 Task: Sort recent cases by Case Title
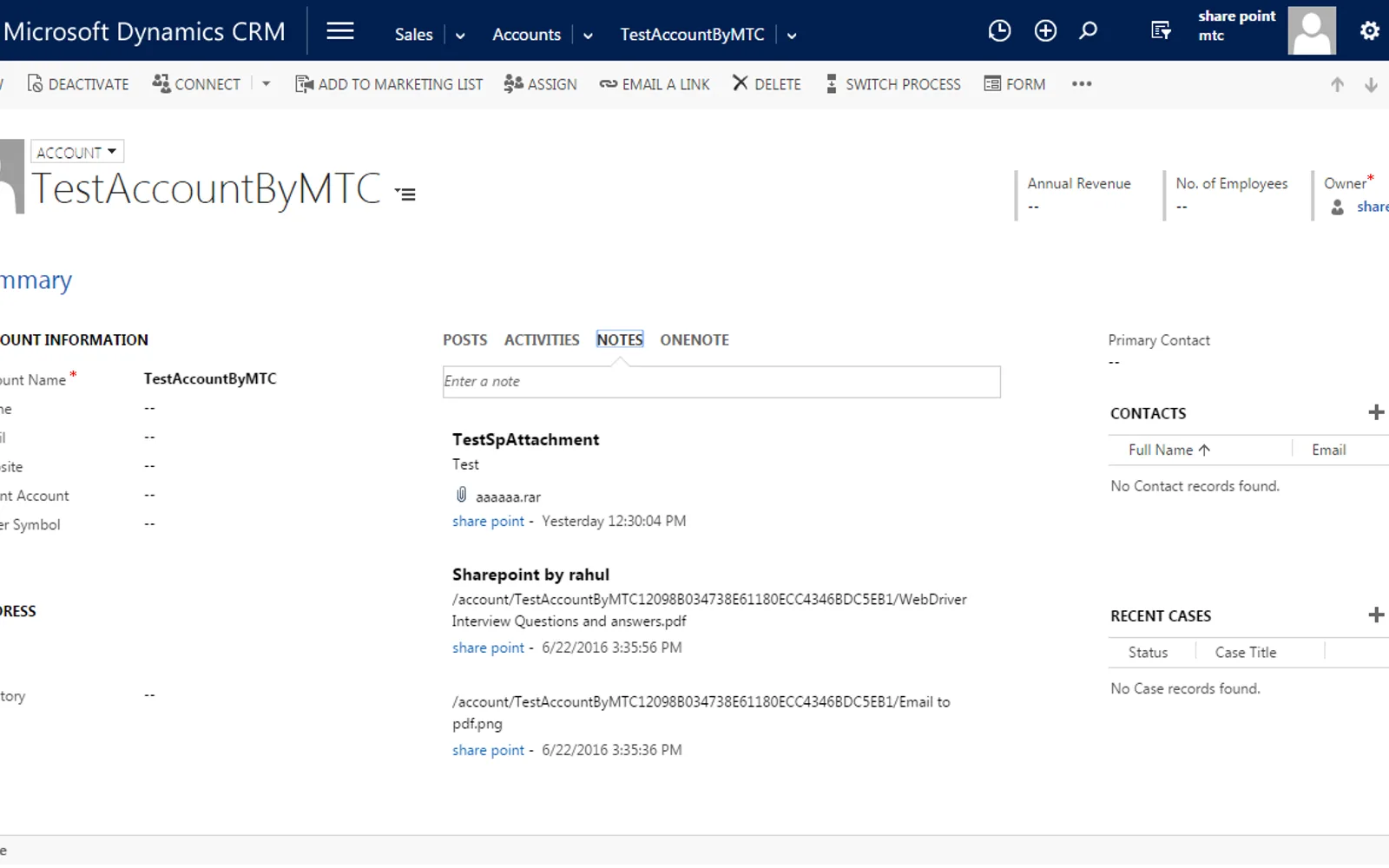click(1246, 653)
